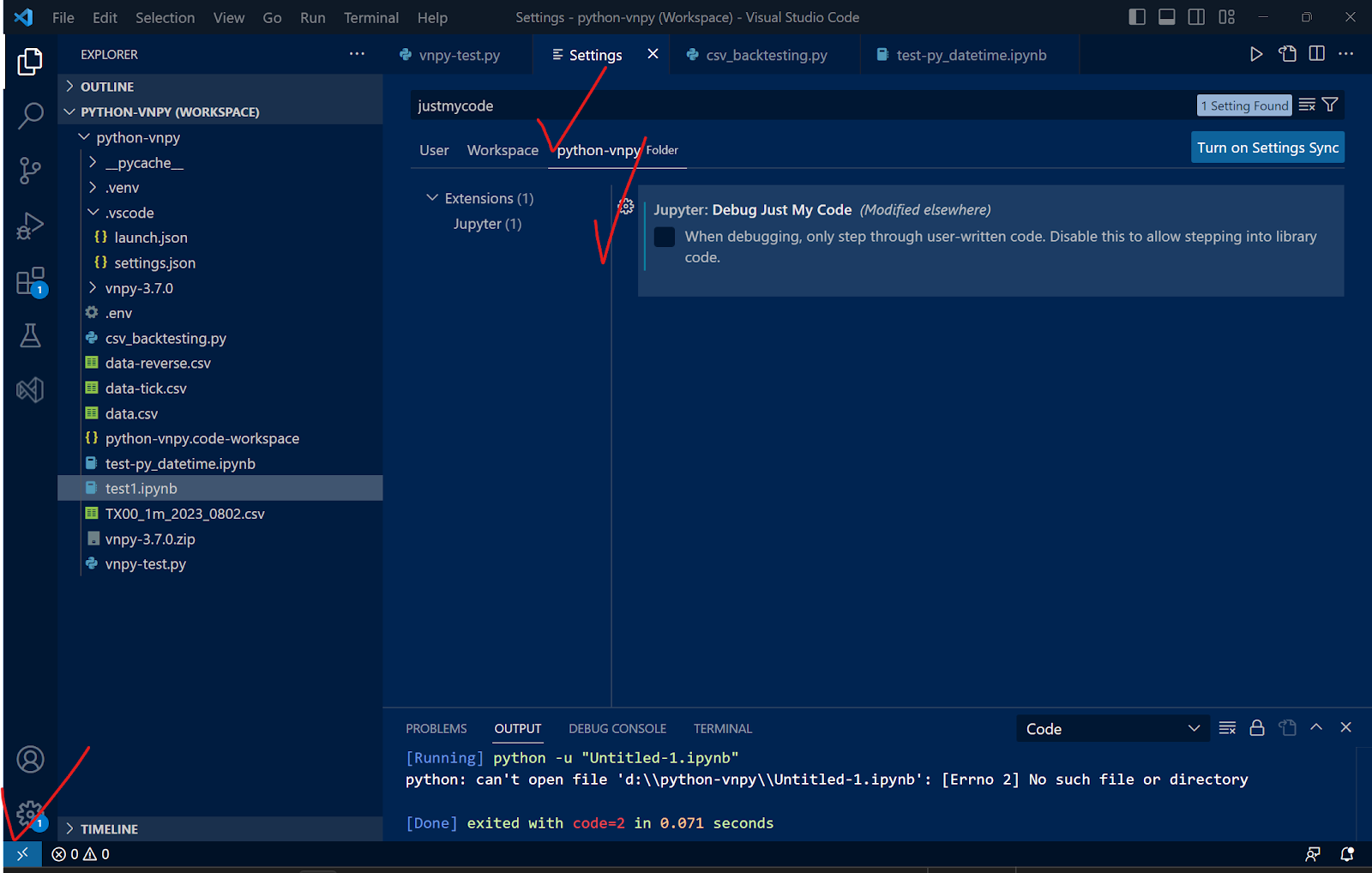
Task: Toggle primary side bar visibility
Action: [x=1137, y=17]
